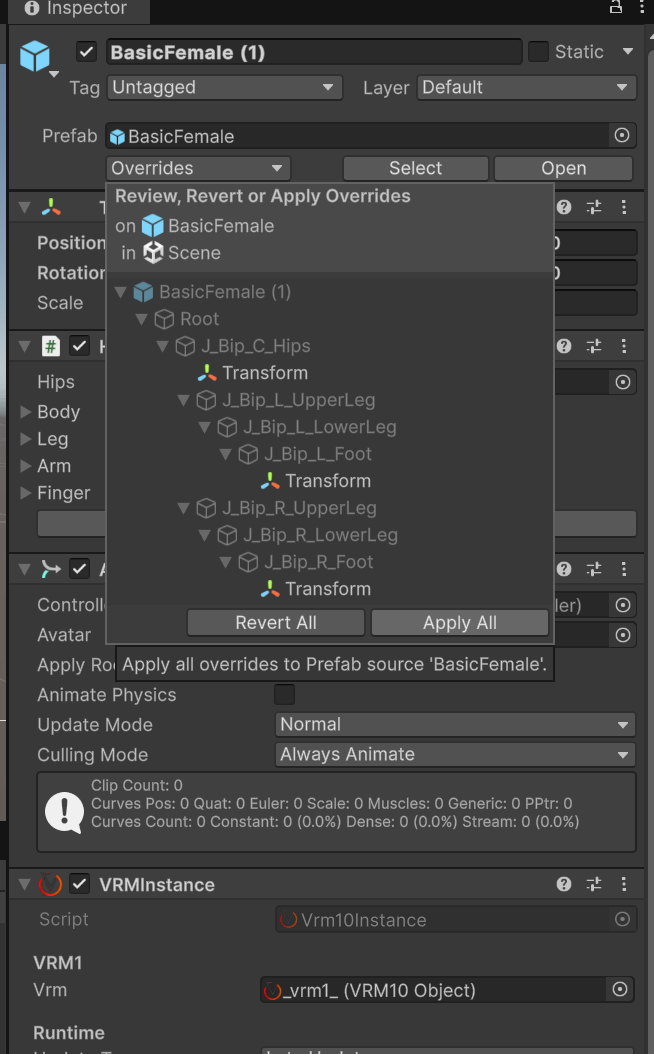Screen dimensions: 654x1054
Task: Open the Hips object picker circle
Action: pyautogui.click(x=623, y=382)
